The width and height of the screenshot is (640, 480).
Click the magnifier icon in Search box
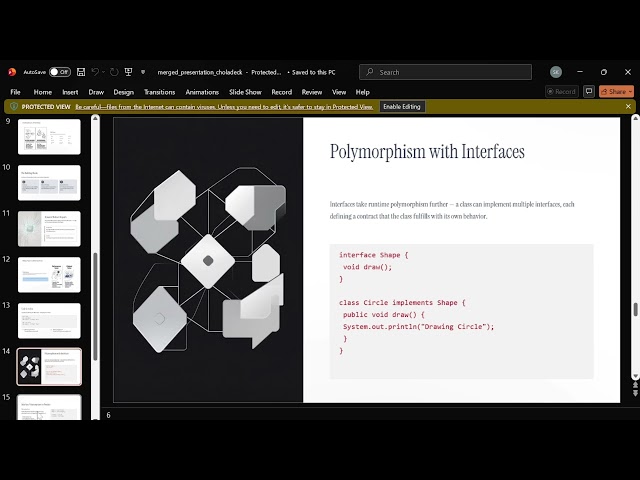[x=370, y=72]
